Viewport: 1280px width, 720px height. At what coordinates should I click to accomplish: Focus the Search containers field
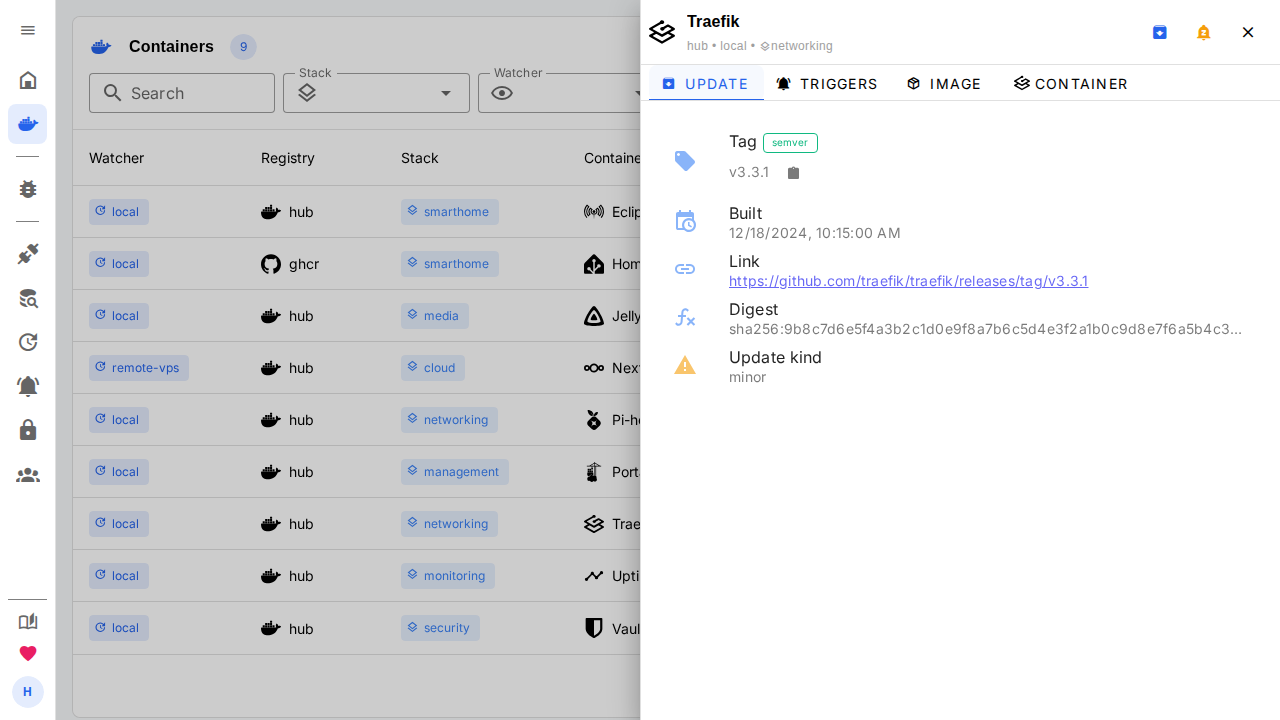[182, 93]
